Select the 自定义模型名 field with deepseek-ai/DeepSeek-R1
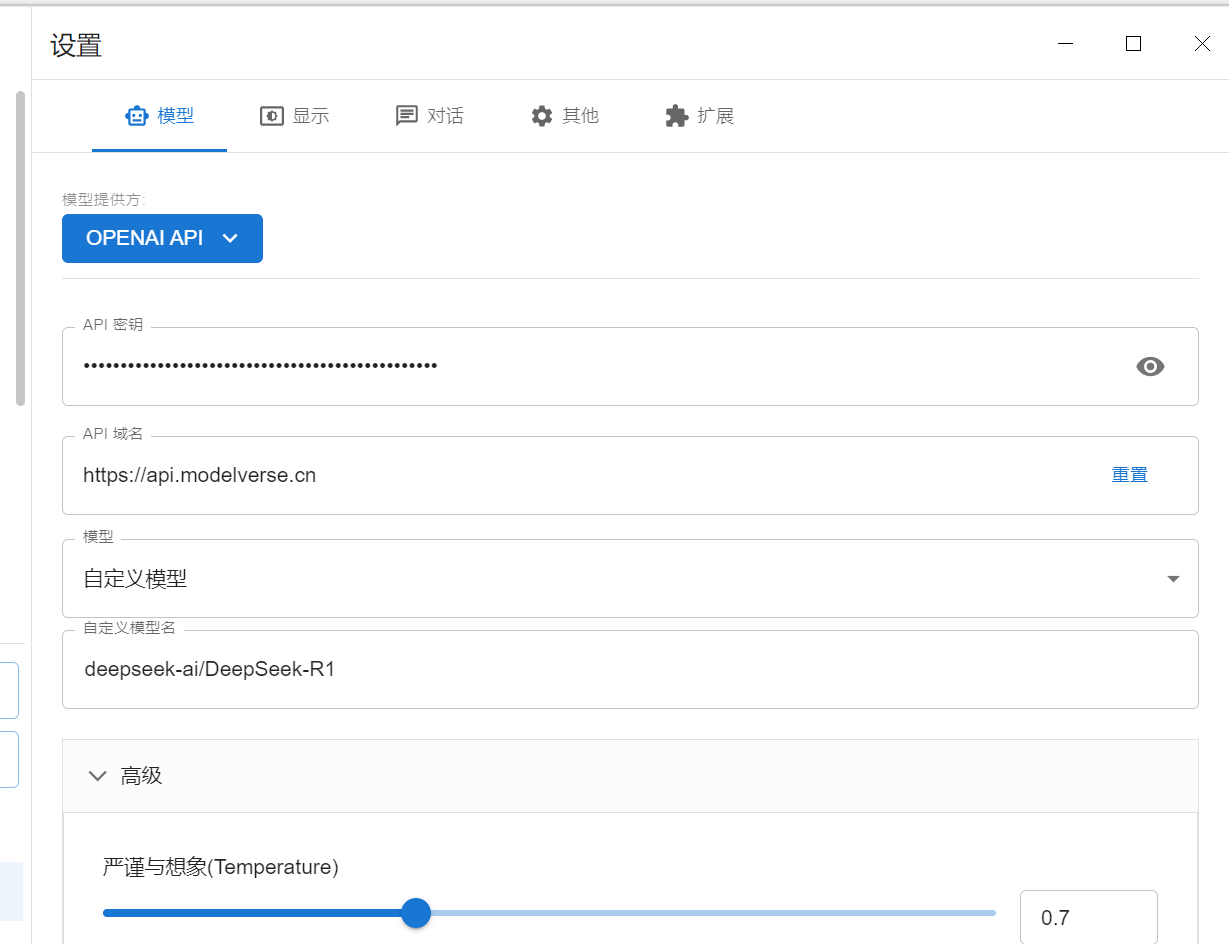Screen dimensions: 1229x944 click(x=500, y=668)
